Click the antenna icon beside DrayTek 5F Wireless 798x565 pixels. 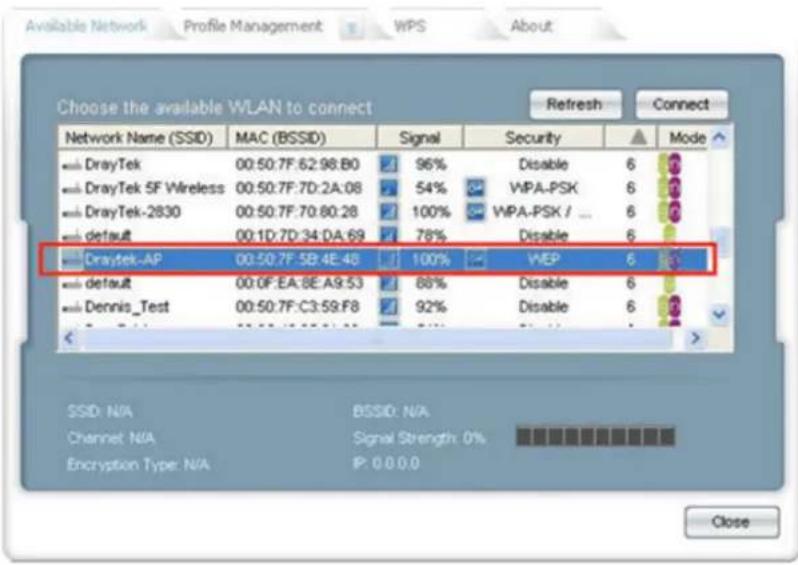point(71,189)
